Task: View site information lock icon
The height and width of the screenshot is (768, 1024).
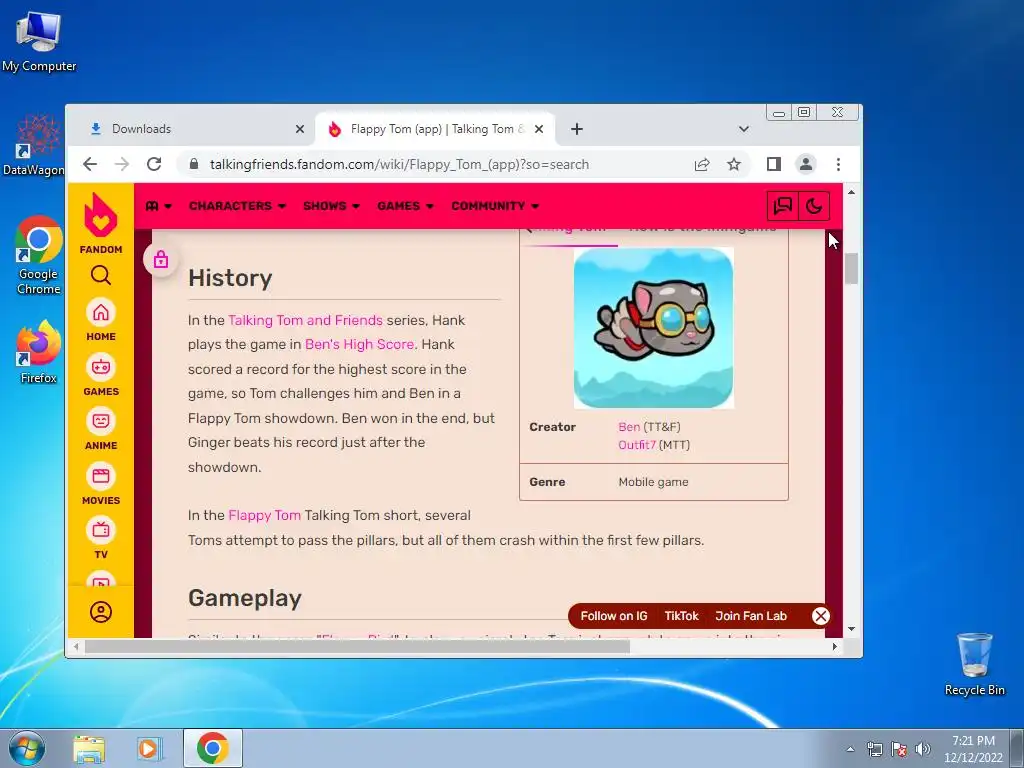Action: pos(193,164)
